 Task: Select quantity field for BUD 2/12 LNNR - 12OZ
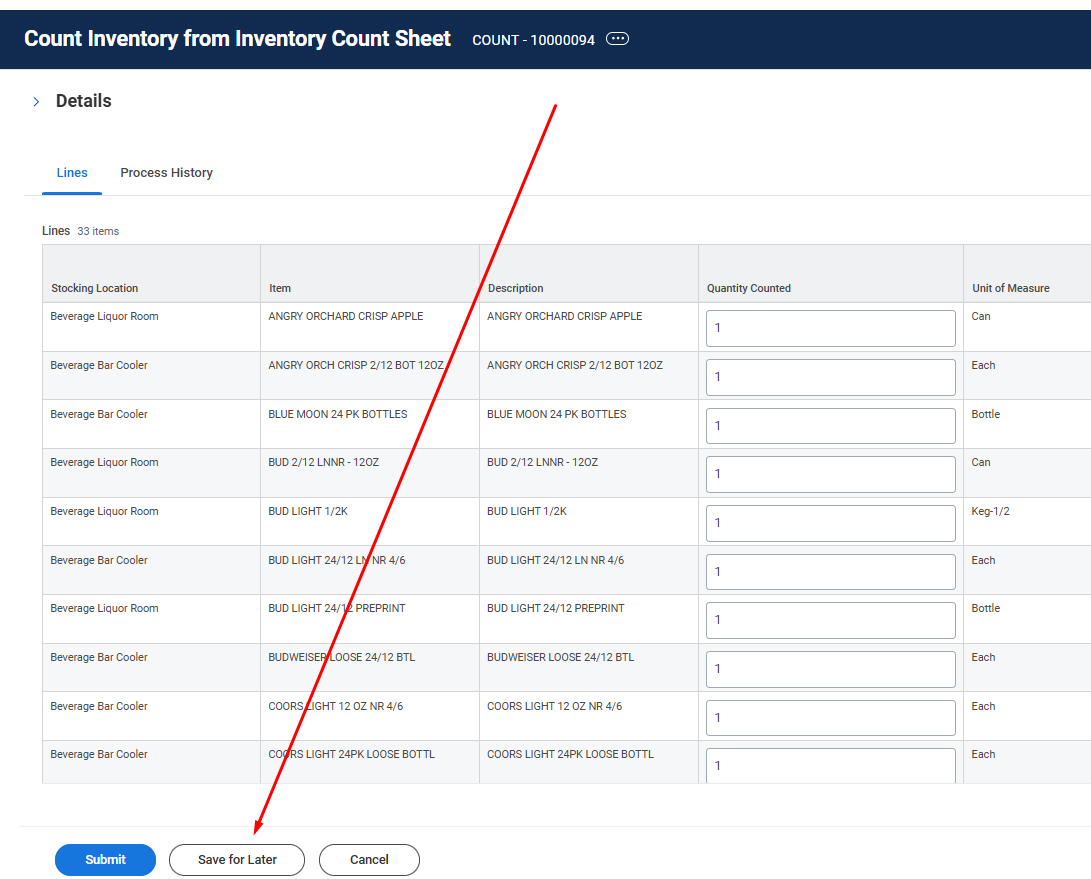pyautogui.click(x=830, y=474)
